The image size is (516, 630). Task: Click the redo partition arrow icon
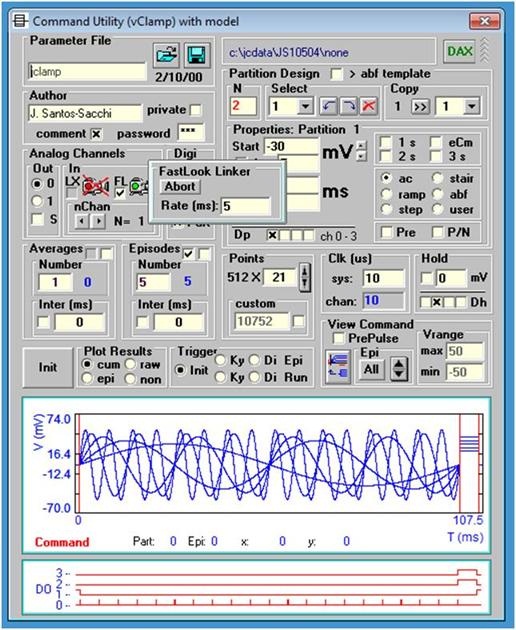348,106
